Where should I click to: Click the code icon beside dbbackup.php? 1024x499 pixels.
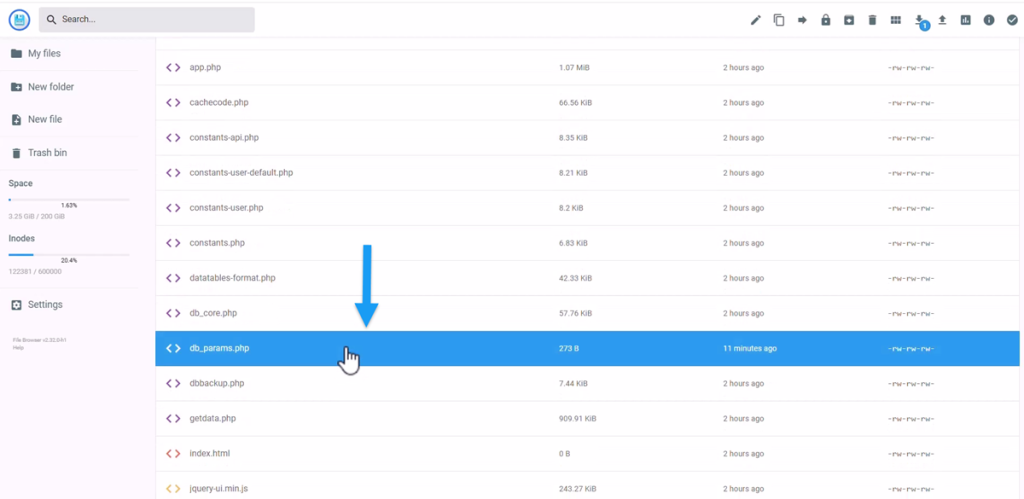tap(173, 383)
